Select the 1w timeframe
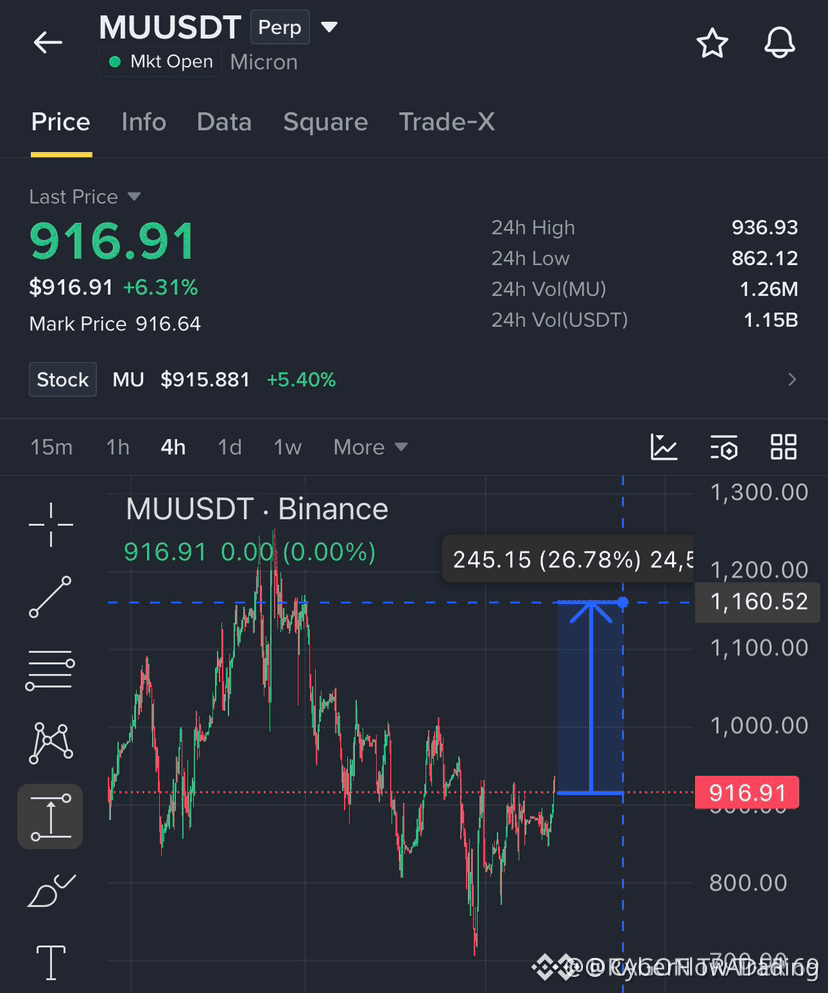Viewport: 828px width, 993px height. click(288, 447)
